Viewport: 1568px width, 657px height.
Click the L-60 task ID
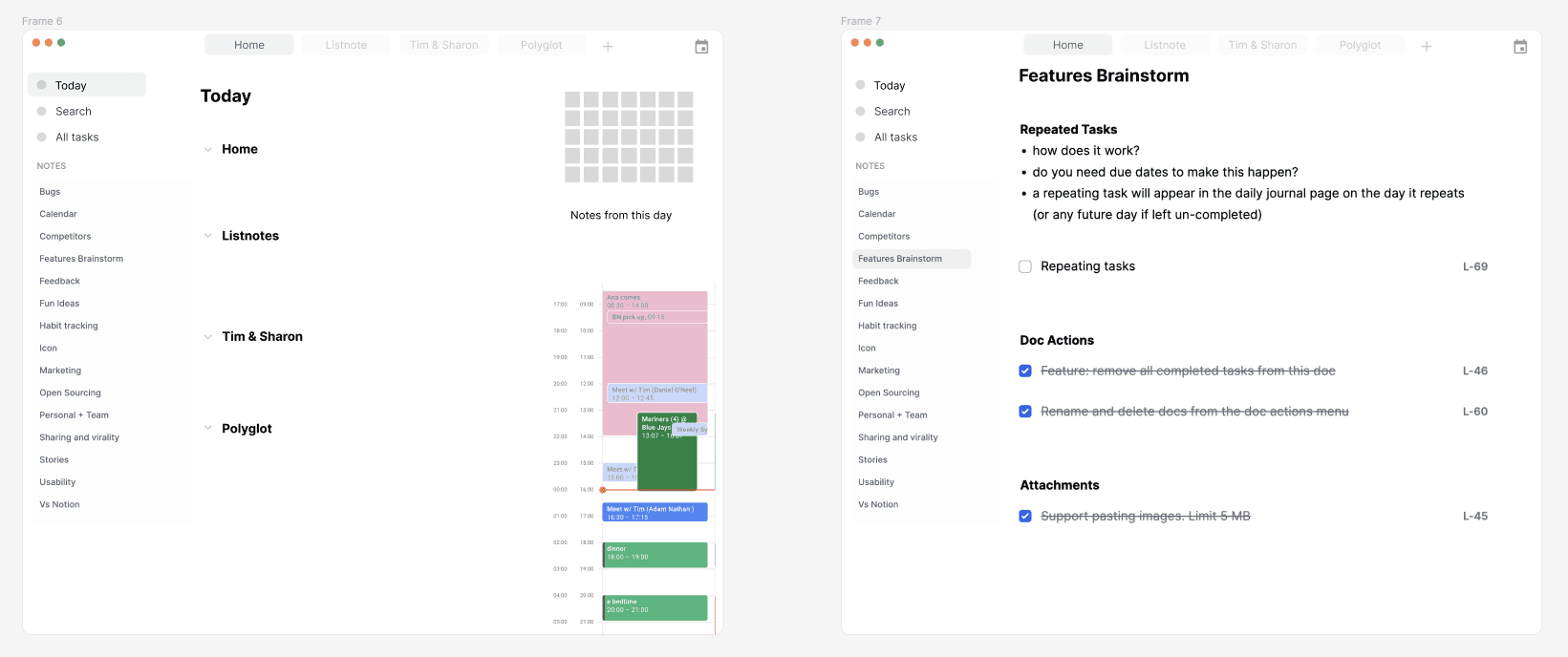(1475, 412)
